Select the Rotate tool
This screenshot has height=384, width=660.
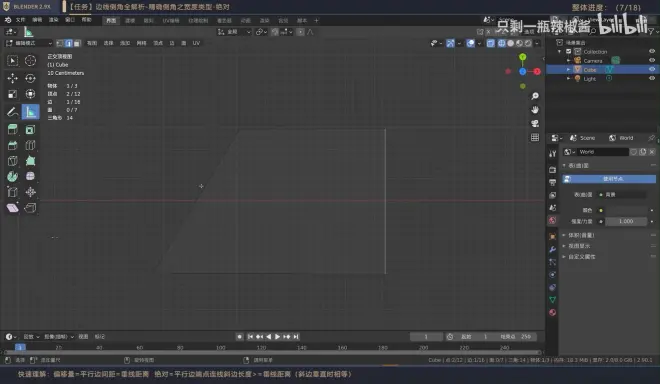pos(30,78)
